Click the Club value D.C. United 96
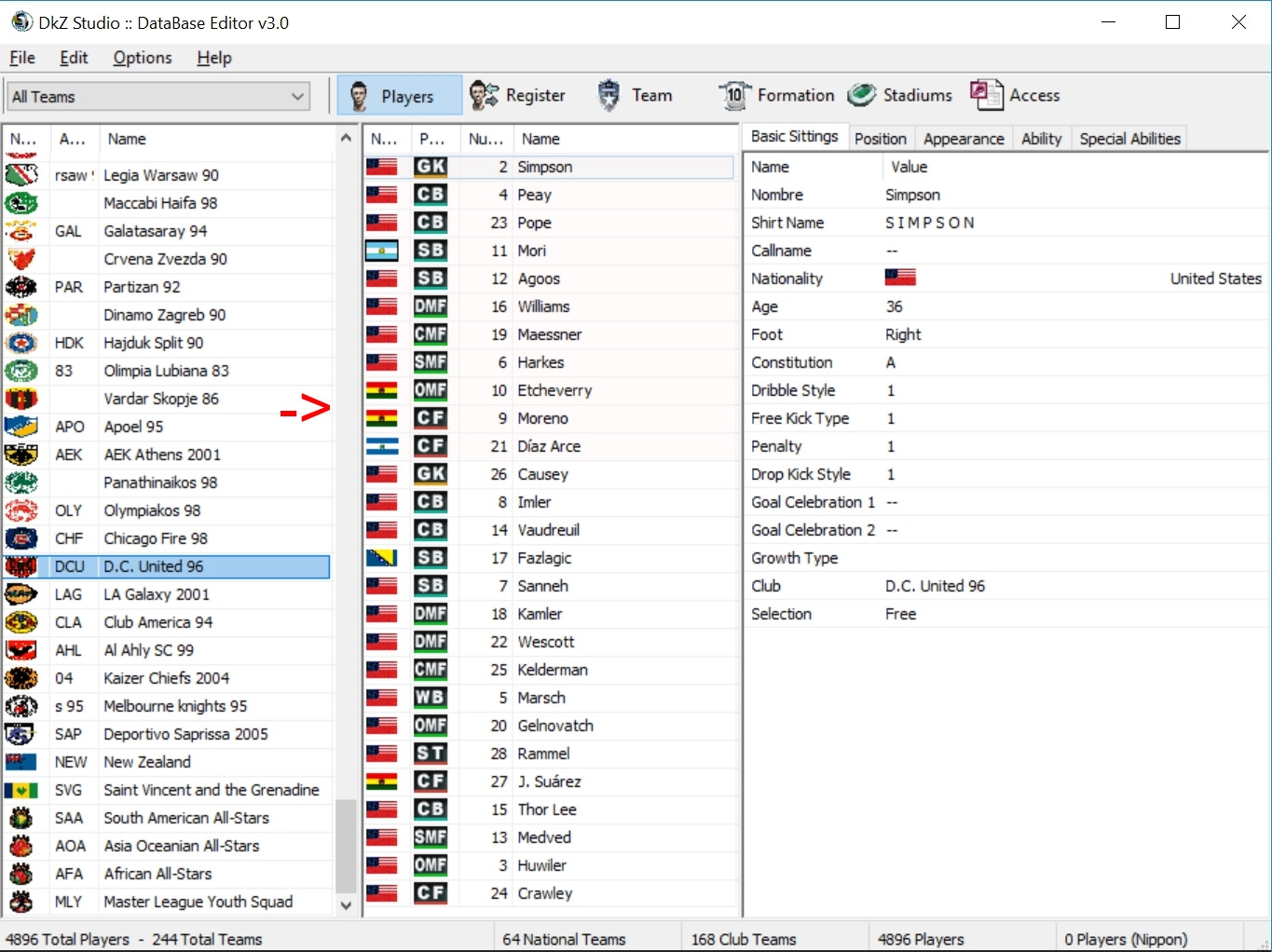This screenshot has width=1272, height=952. [935, 586]
